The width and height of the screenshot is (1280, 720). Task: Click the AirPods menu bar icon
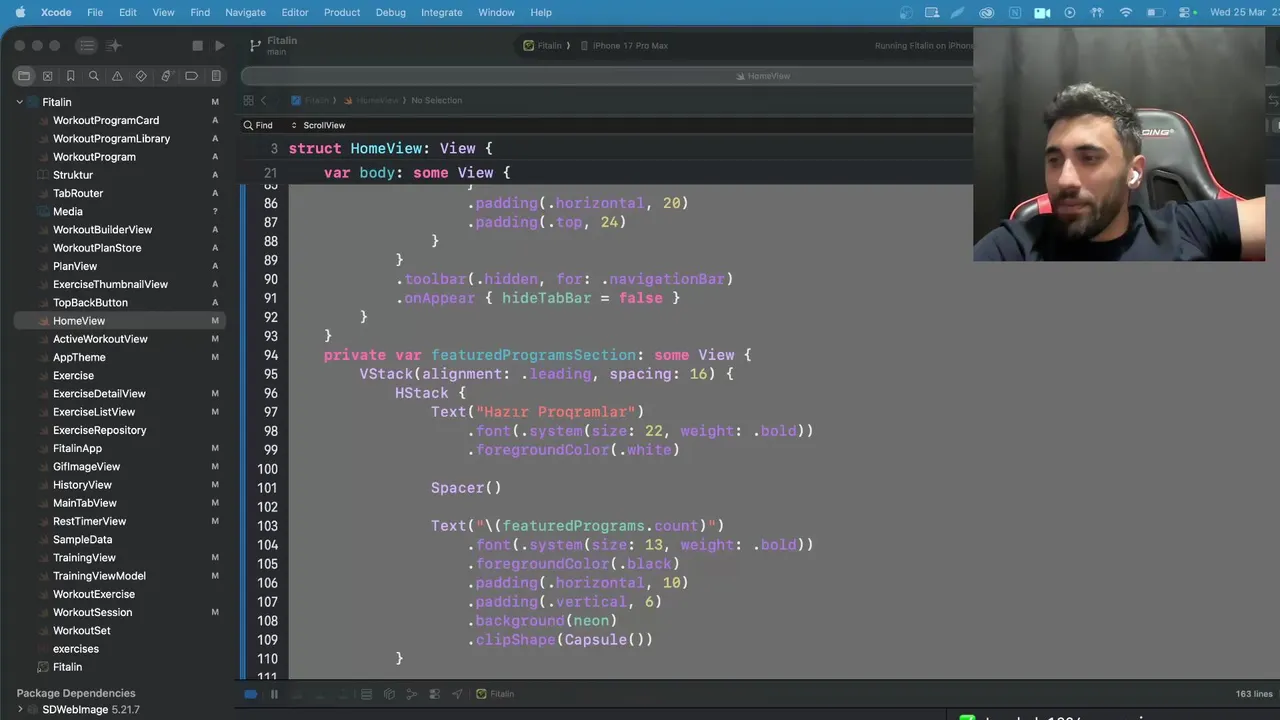pos(1097,12)
